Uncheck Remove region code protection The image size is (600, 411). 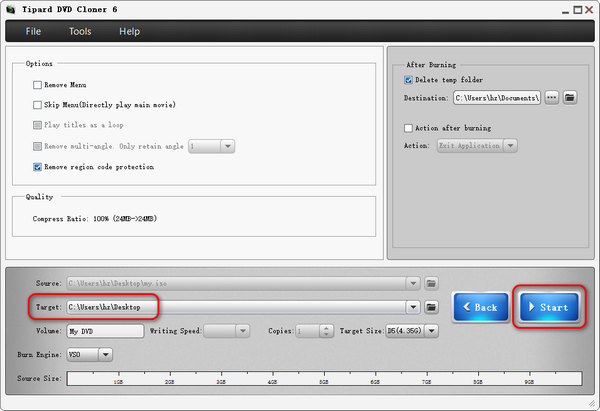click(x=37, y=167)
